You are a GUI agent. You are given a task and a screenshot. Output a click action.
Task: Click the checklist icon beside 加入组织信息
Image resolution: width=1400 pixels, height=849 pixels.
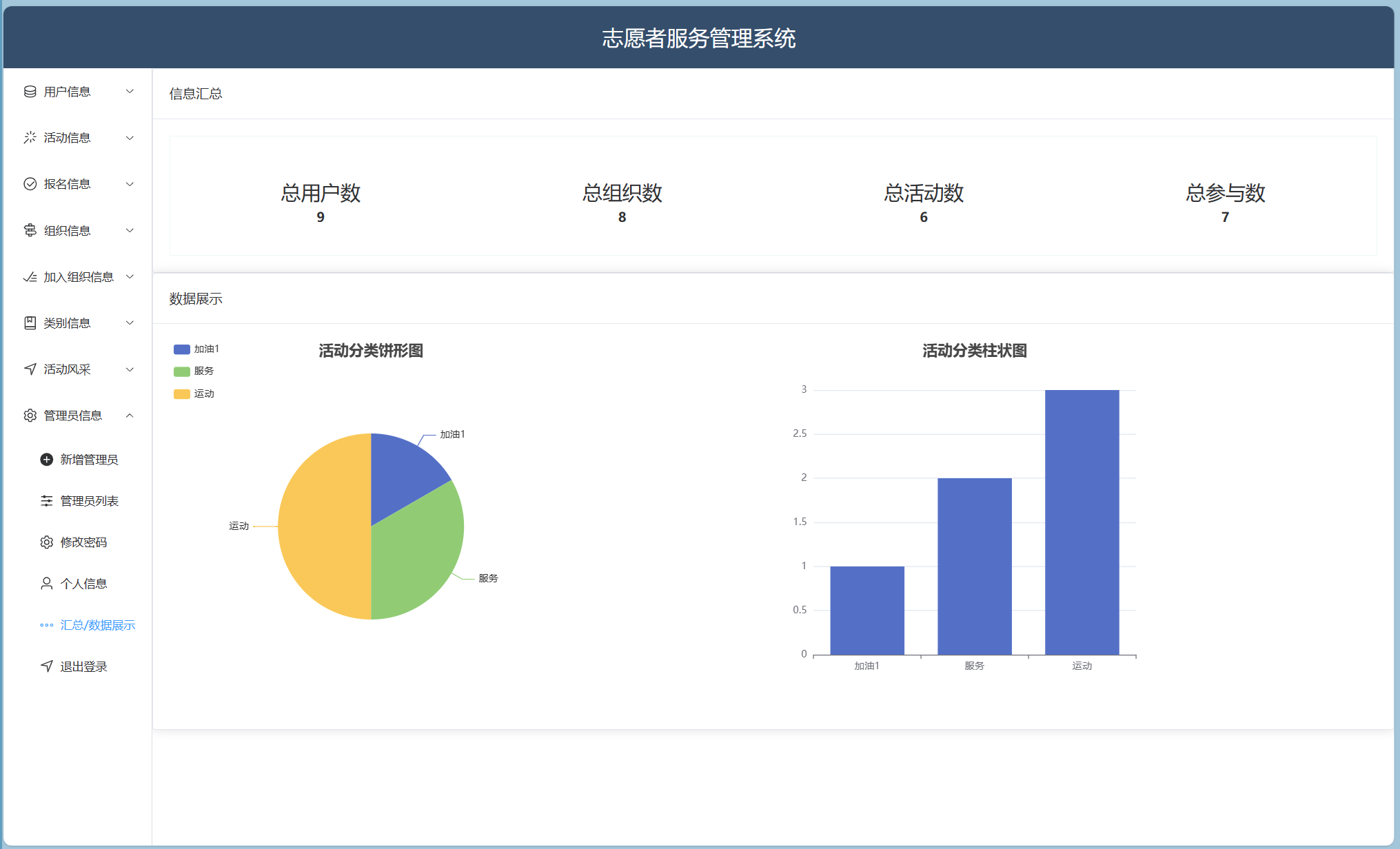pos(30,277)
